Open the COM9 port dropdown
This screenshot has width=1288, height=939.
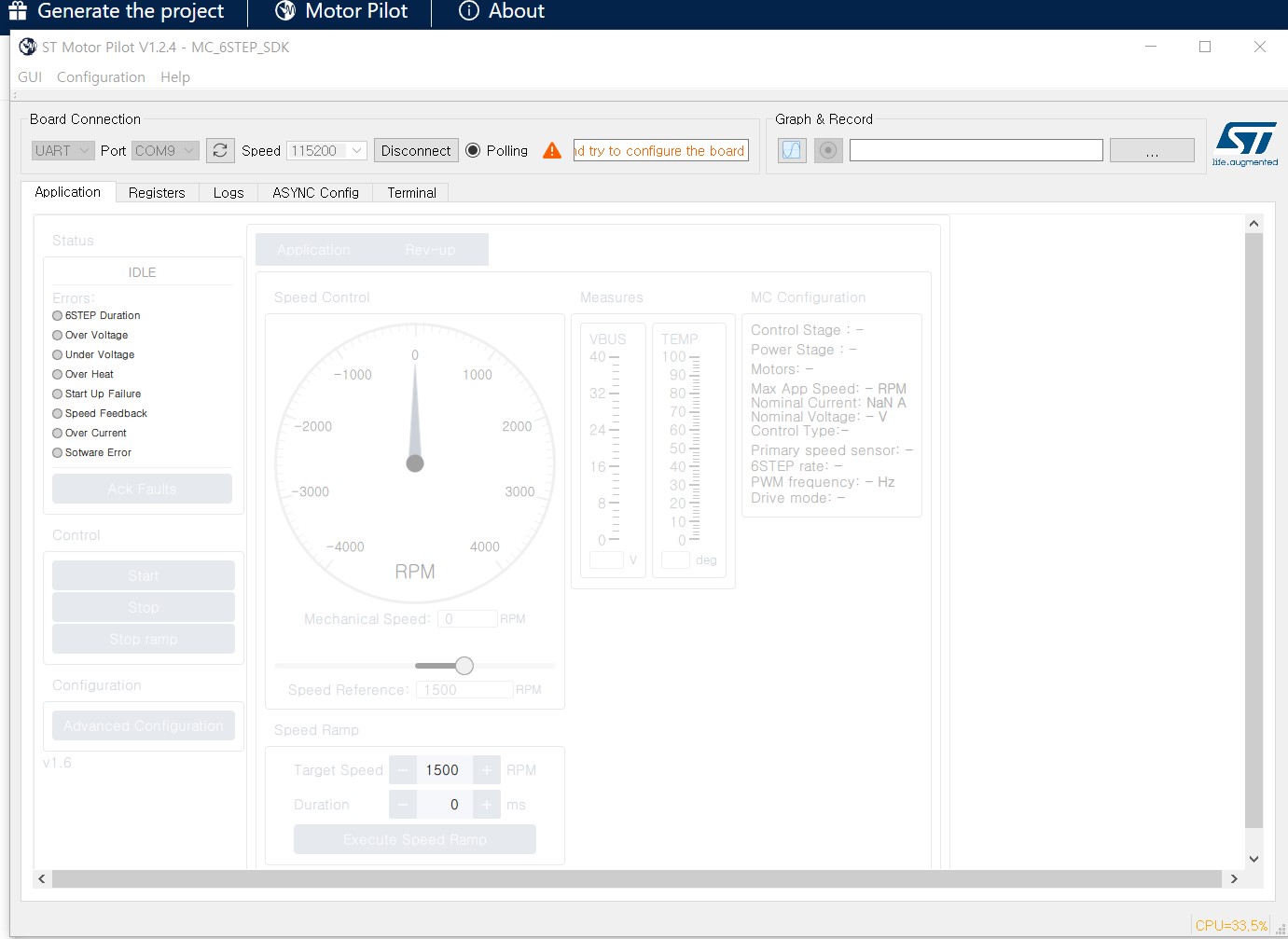[165, 150]
